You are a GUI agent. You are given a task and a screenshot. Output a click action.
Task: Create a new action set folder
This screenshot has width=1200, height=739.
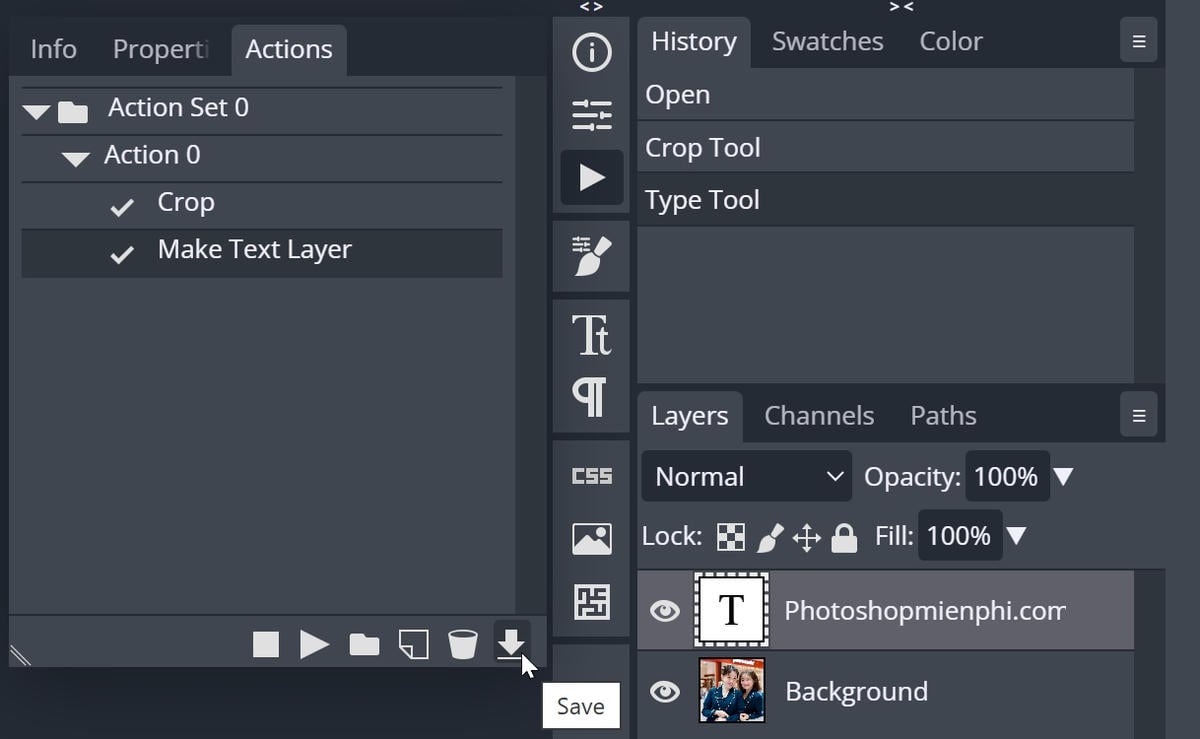click(x=364, y=645)
